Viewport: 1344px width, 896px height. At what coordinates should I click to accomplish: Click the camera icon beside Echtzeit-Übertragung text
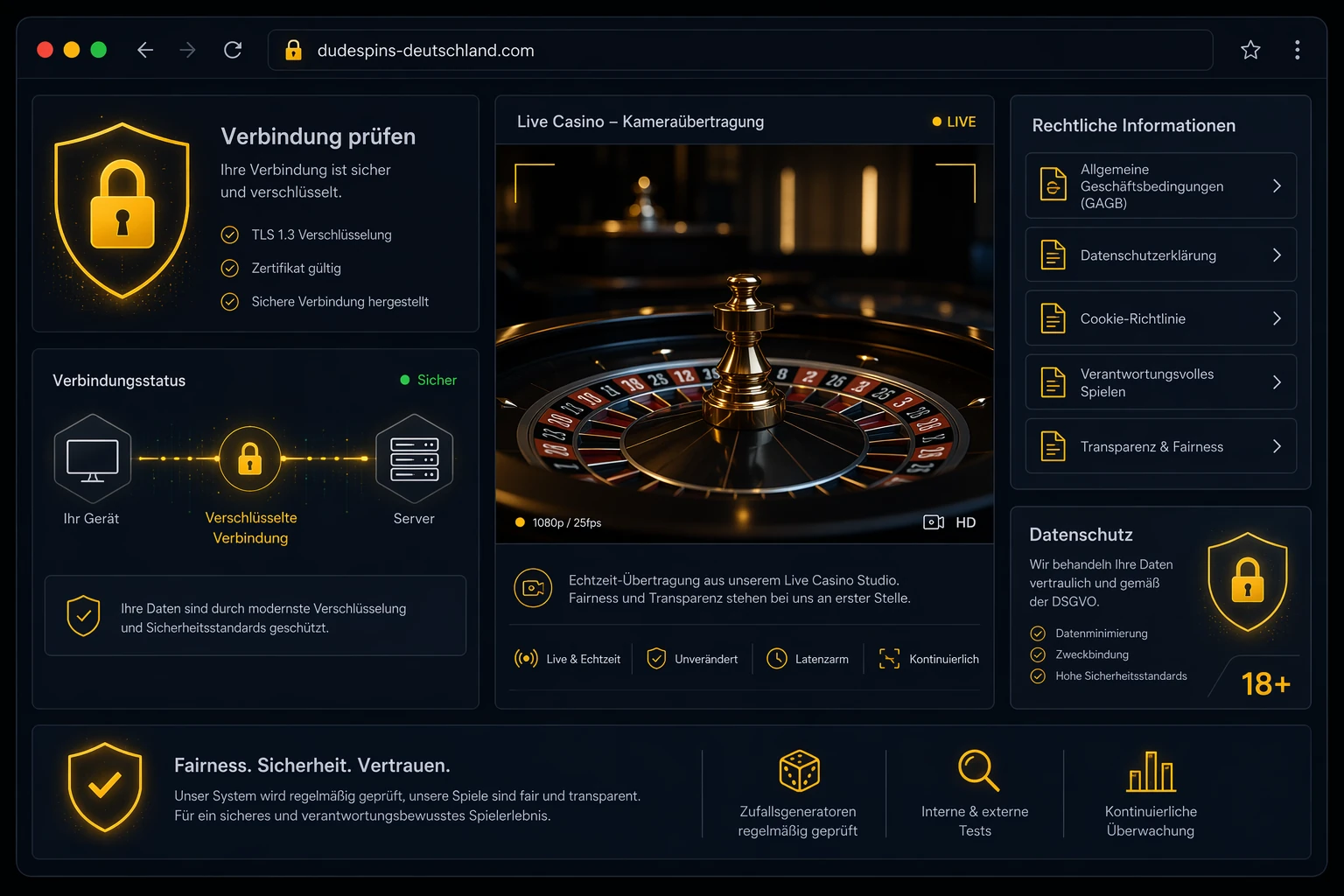pos(533,588)
